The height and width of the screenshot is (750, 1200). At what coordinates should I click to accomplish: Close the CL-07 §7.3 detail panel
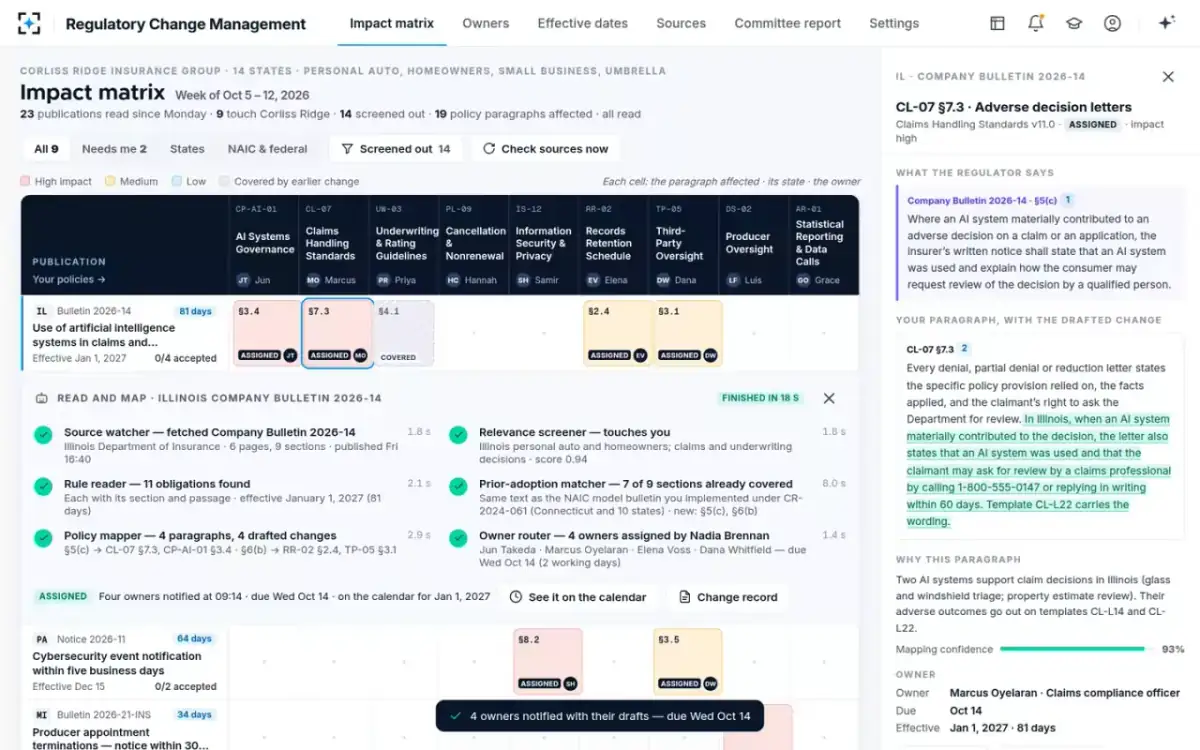click(x=1168, y=77)
